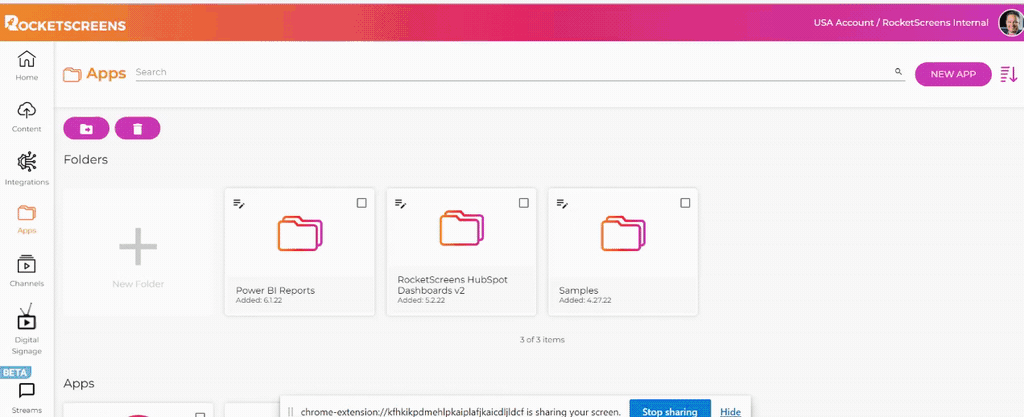Tick the HubSpot Dashboards v2 checkbox
This screenshot has width=1024, height=417.
524,203
